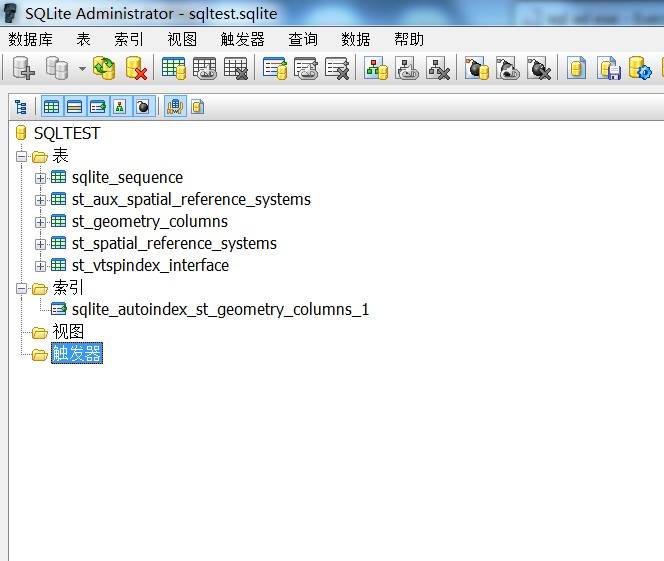Click the delete table toolbar icon
The image size is (664, 561).
[x=235, y=68]
